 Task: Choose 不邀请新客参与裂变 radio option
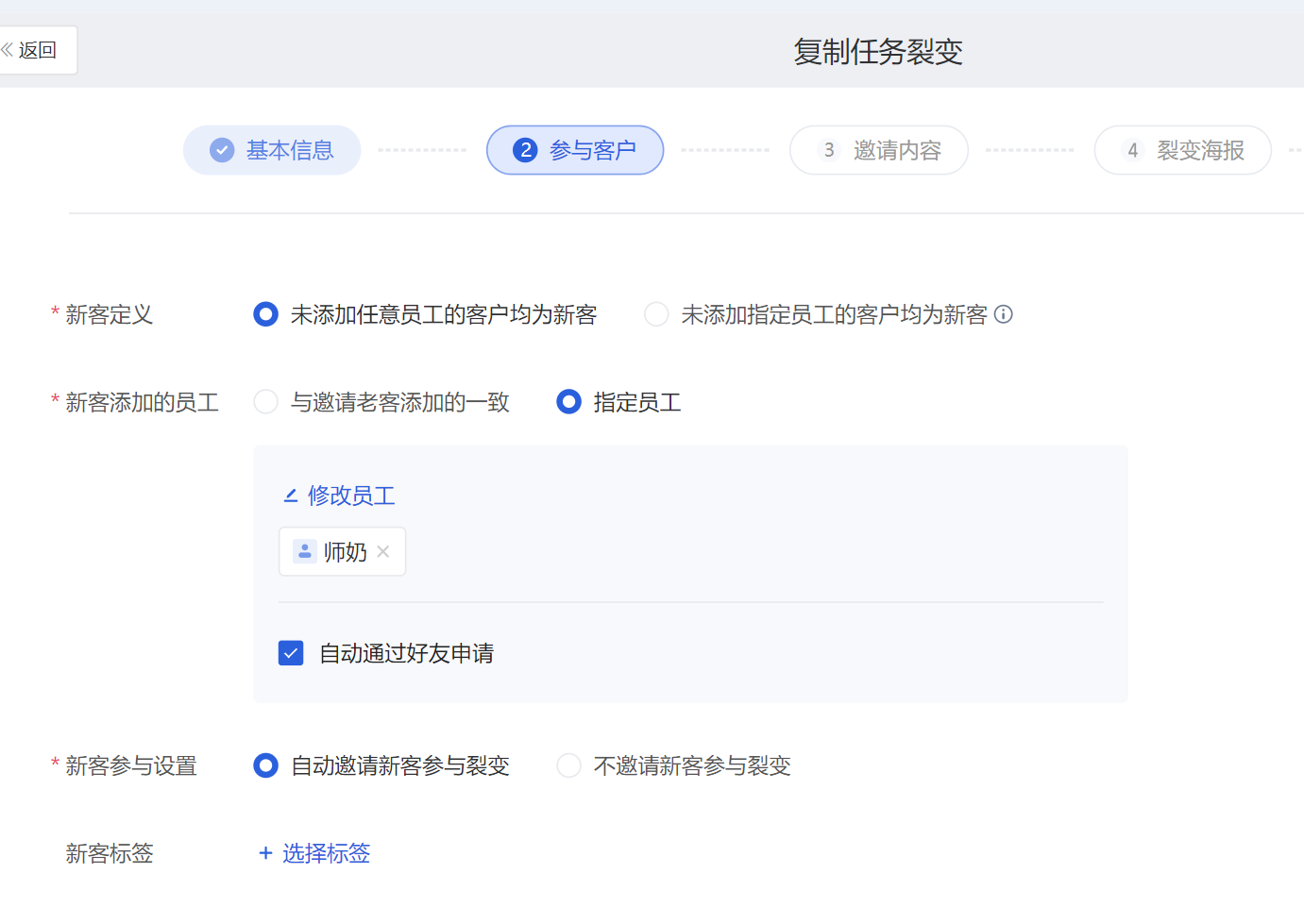[569, 765]
